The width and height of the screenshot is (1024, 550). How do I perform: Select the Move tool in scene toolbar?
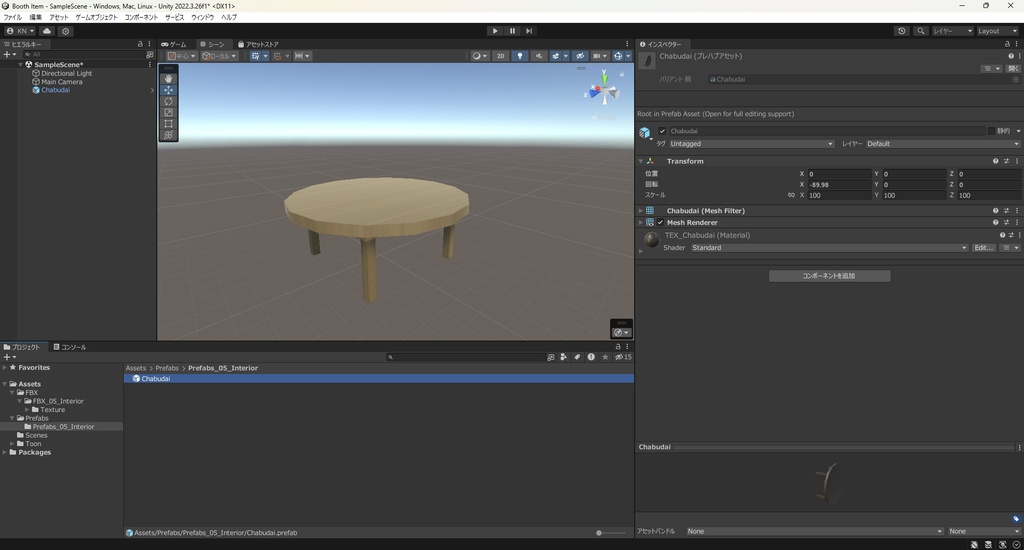pos(168,89)
